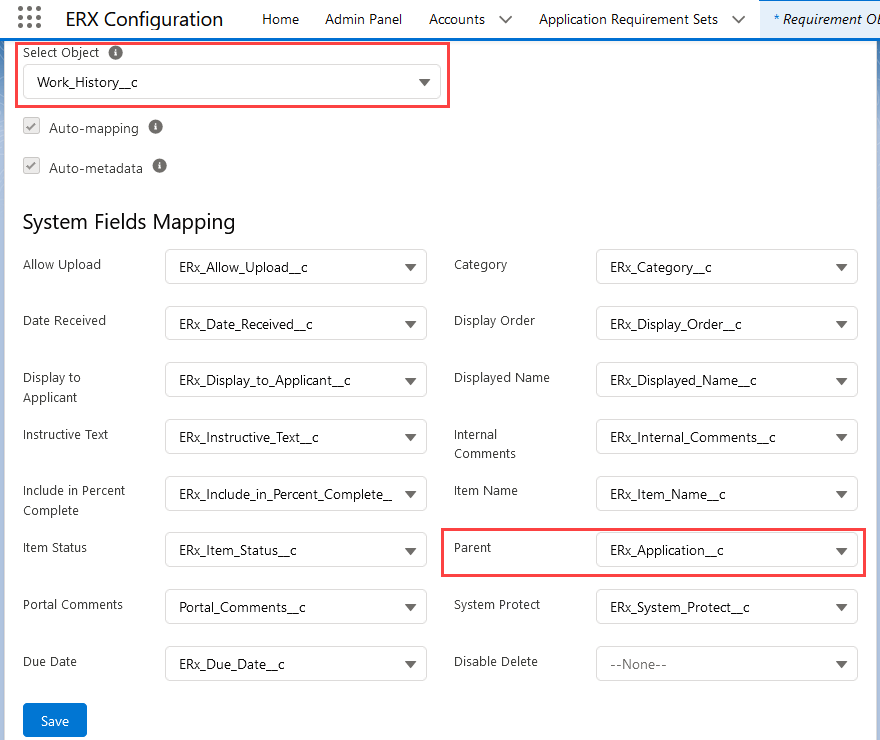Expand the Parent field dropdown
Screen dimensions: 880x740
726,551
